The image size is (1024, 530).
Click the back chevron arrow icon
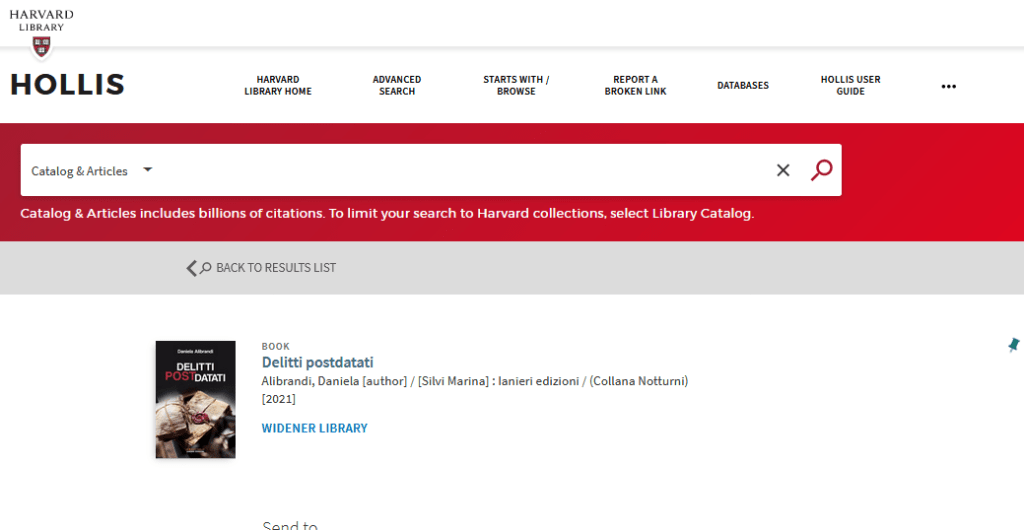tap(193, 268)
